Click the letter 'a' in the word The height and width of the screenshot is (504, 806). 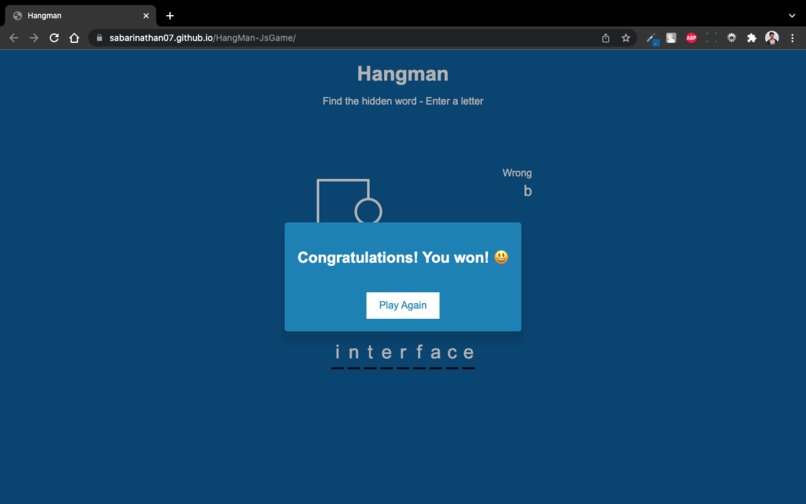435,353
